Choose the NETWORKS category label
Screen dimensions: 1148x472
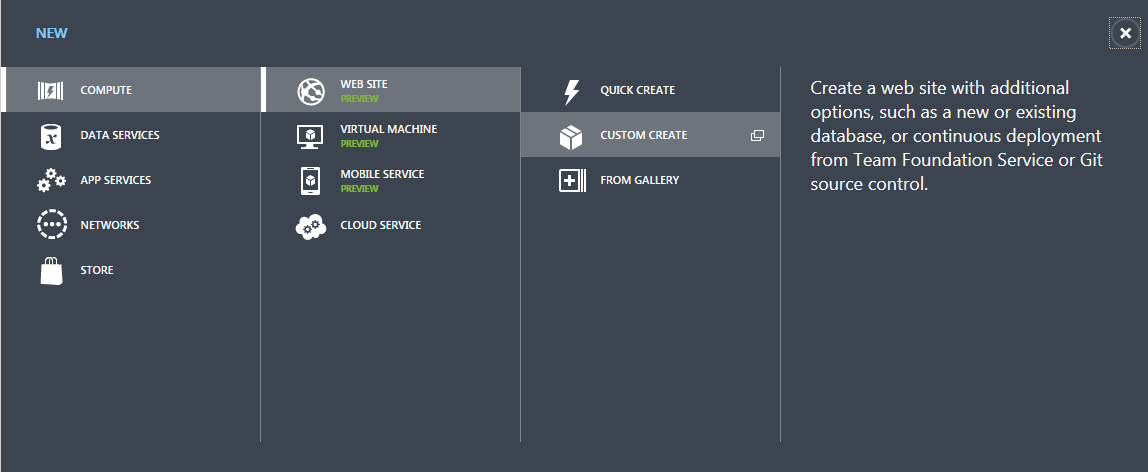coord(110,225)
